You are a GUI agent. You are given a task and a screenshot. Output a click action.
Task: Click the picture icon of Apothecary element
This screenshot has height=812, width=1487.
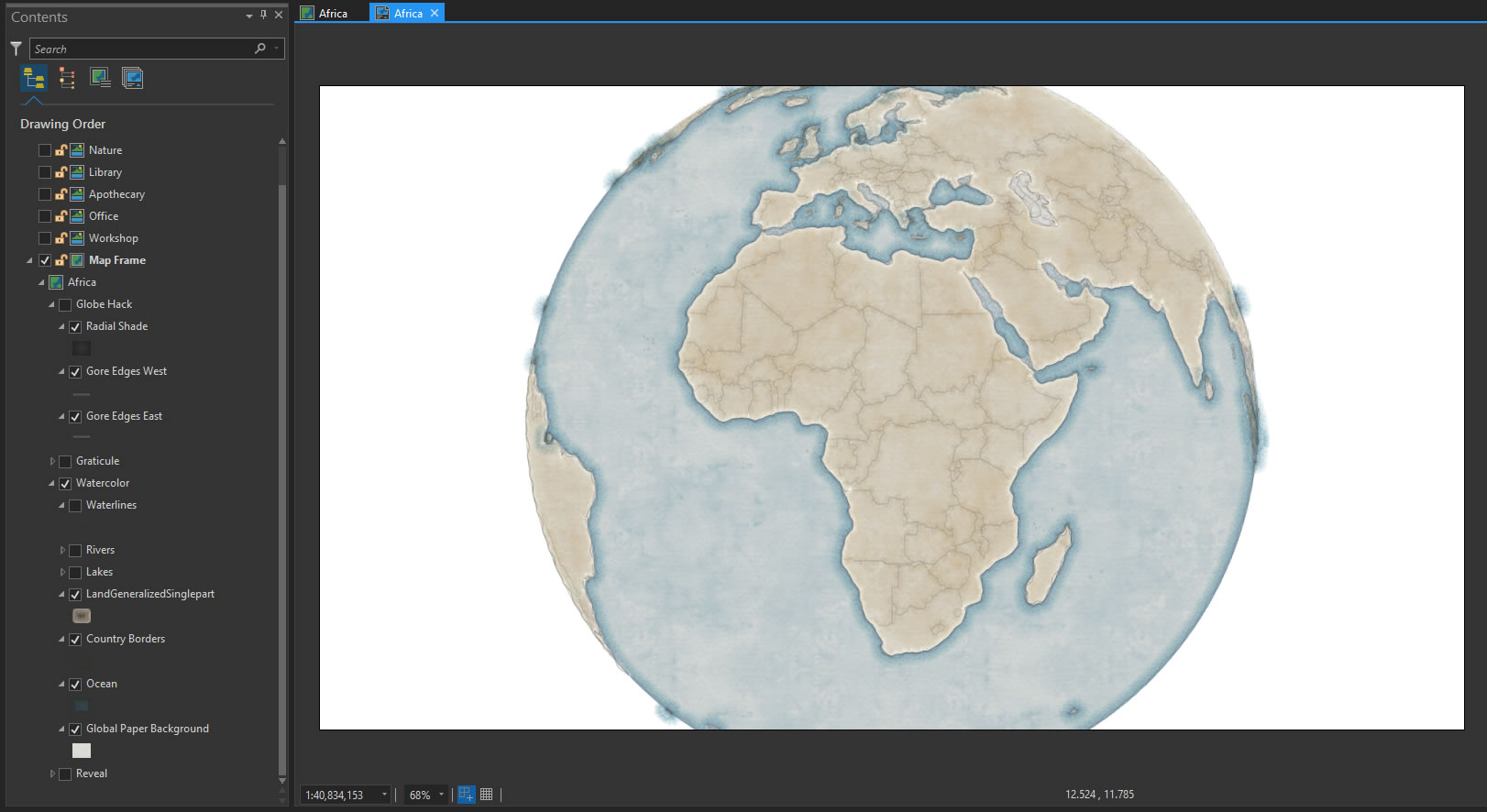click(78, 194)
